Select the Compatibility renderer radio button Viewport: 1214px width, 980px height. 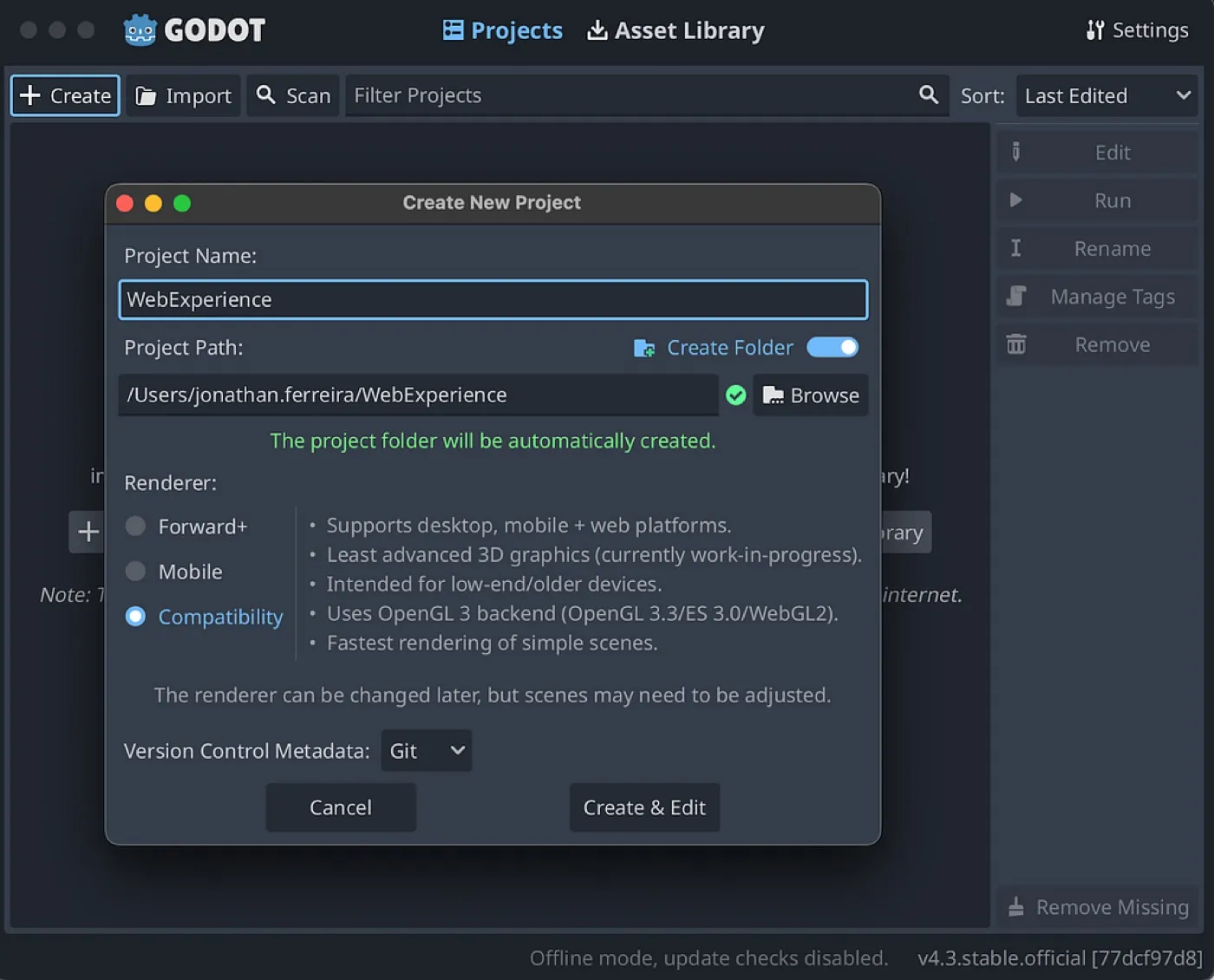tap(135, 617)
